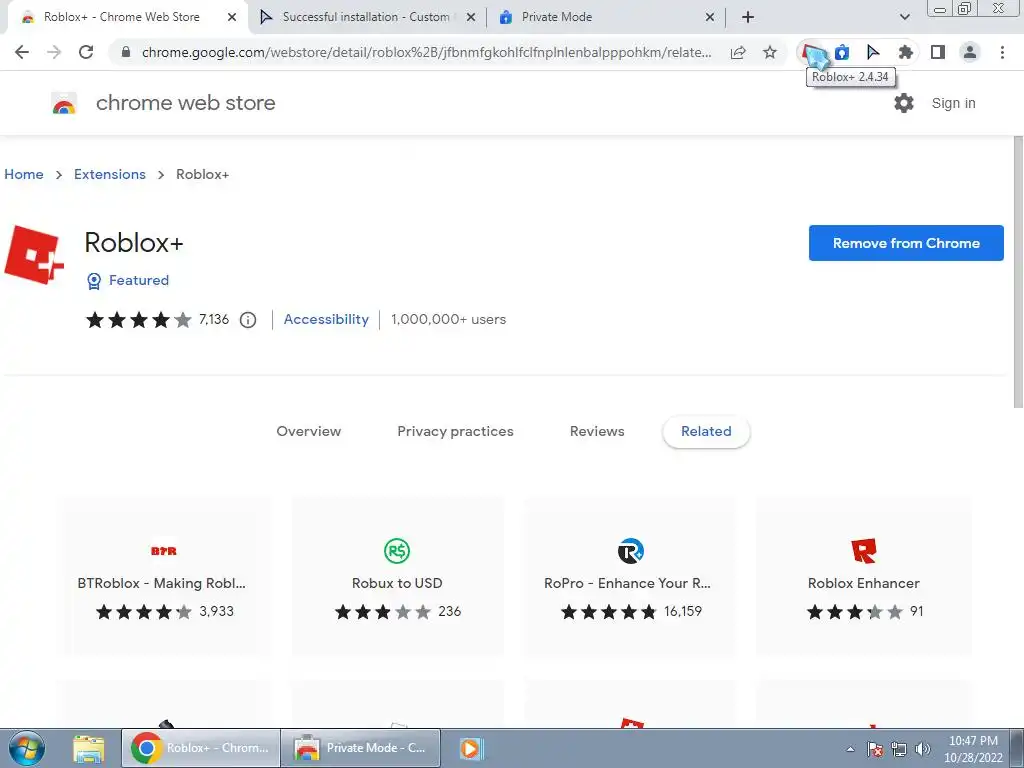The image size is (1024, 768).
Task: Click the Featured label link
Action: (138, 280)
